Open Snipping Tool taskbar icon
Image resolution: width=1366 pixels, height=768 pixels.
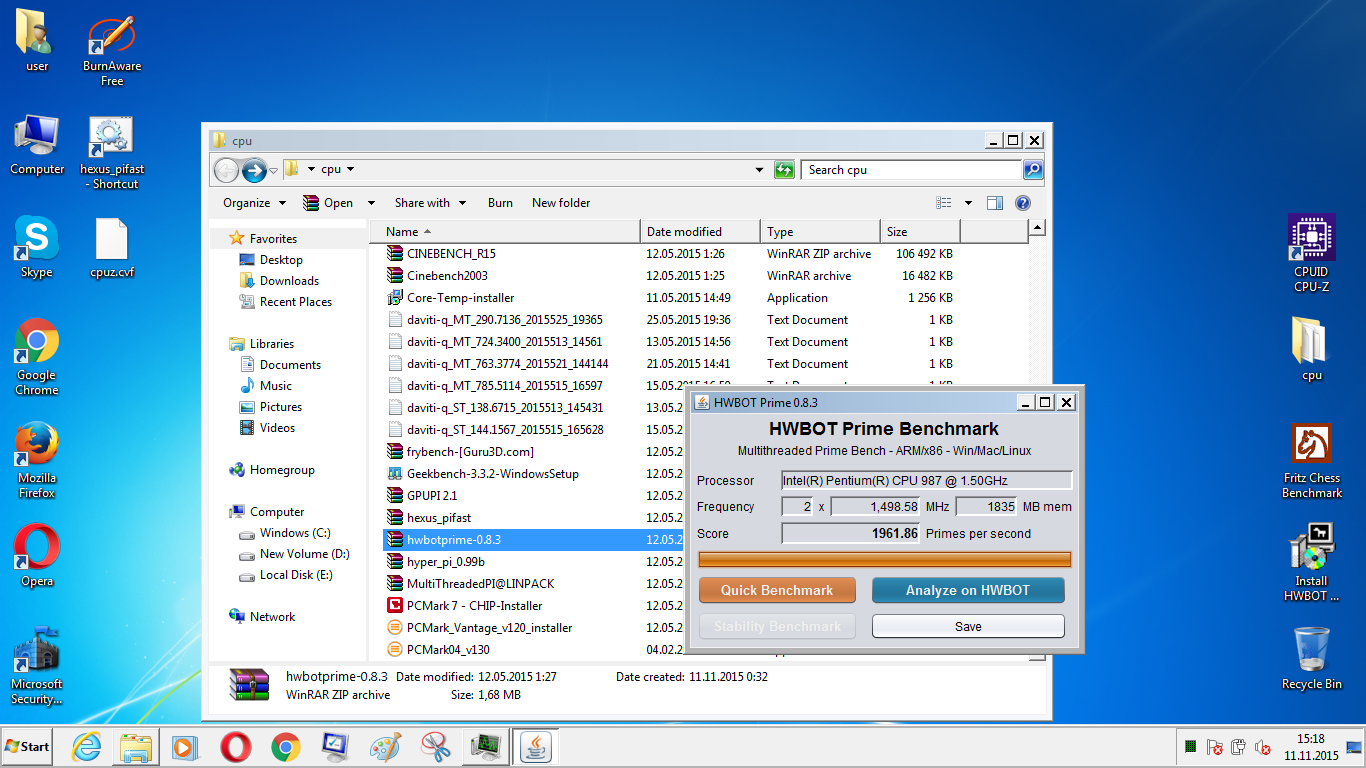[435, 747]
